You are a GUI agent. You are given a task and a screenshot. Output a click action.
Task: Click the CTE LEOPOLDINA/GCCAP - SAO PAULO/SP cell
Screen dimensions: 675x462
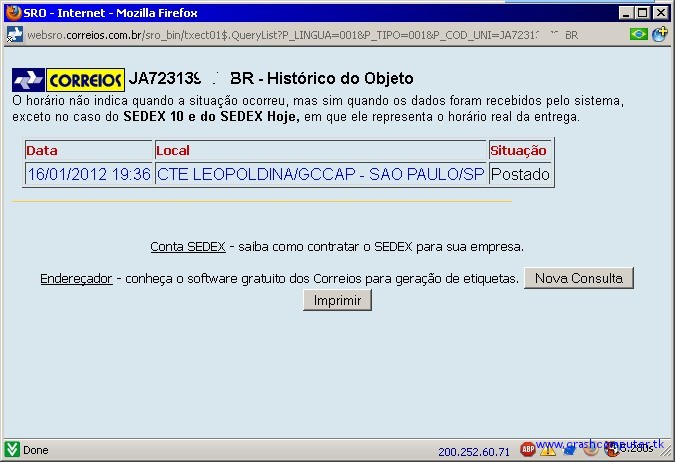pos(321,174)
